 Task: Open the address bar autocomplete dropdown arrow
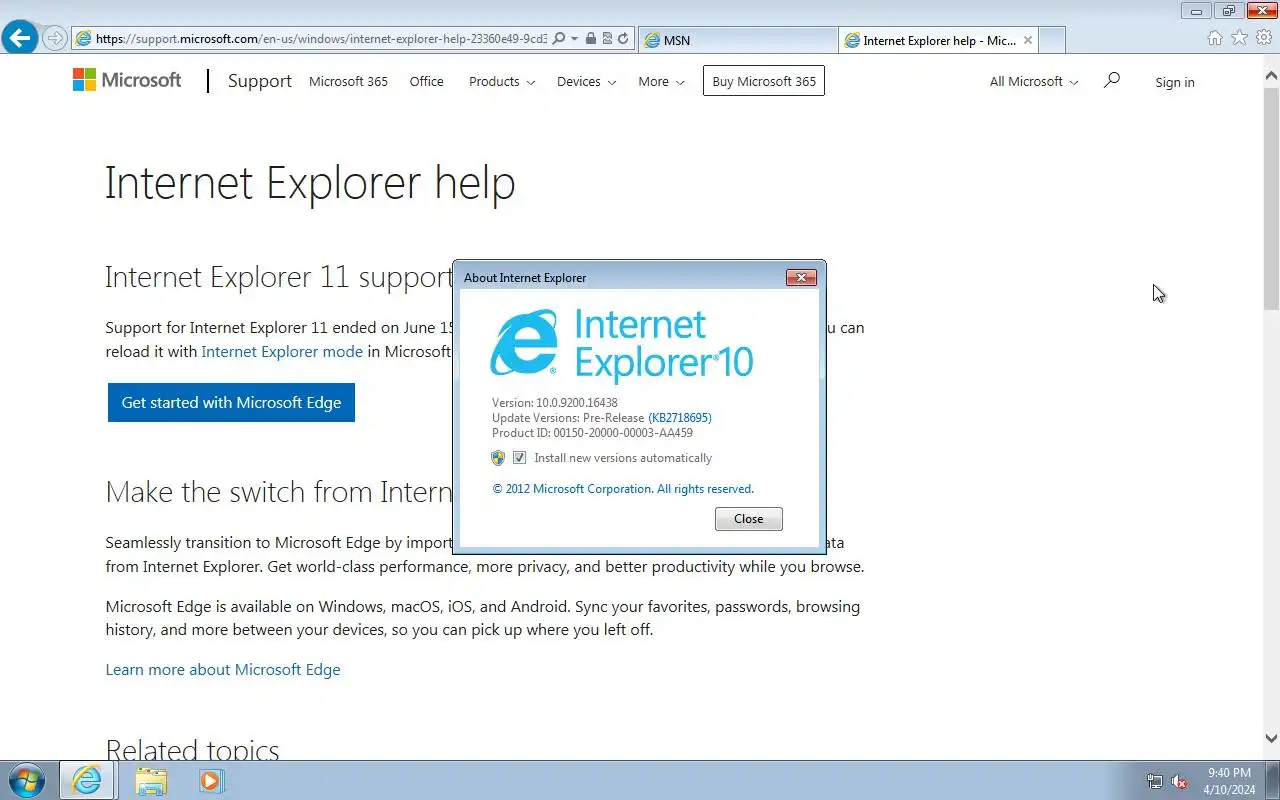point(575,39)
